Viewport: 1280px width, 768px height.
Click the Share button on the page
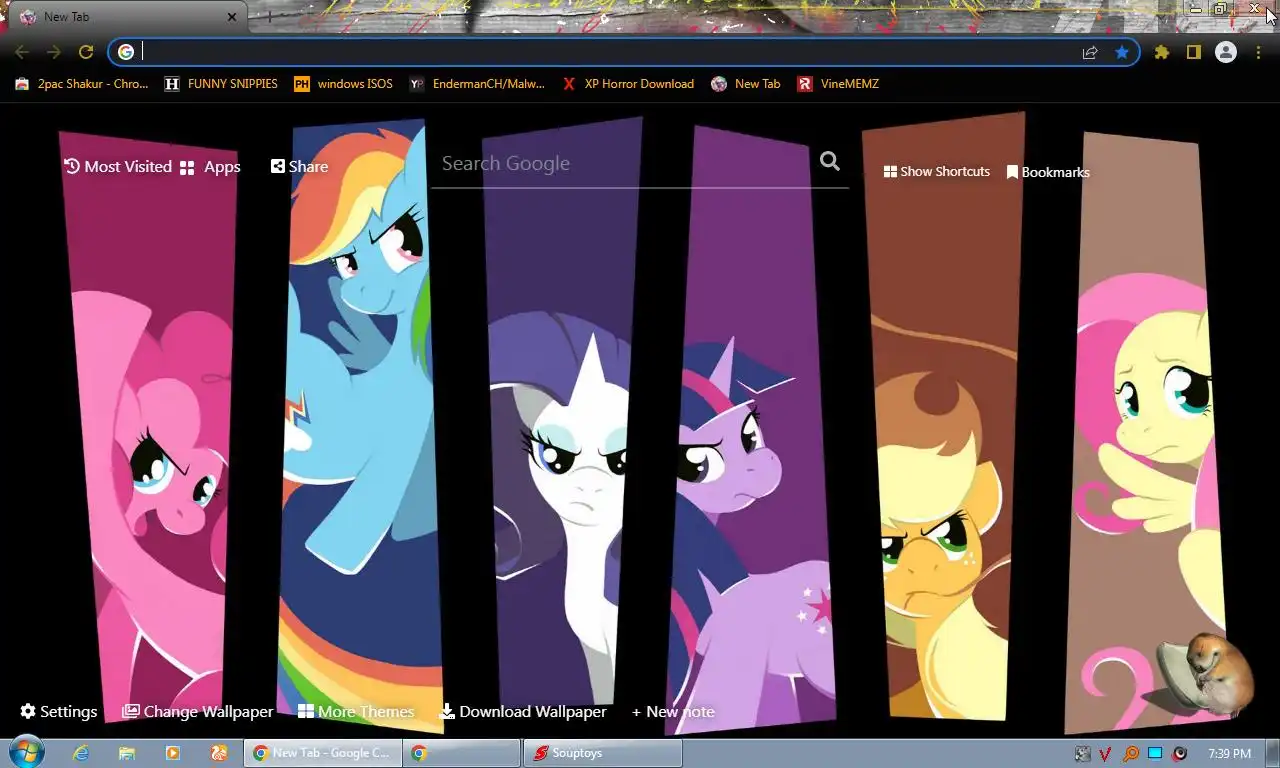299,167
